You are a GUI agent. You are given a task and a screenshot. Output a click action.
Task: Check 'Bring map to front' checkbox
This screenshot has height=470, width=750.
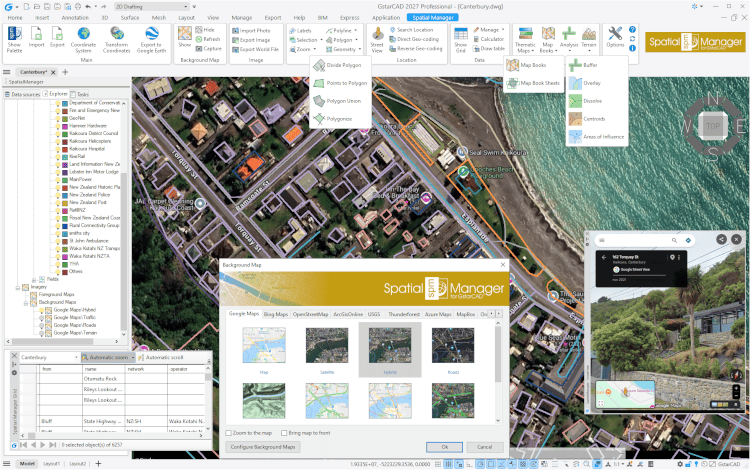[284, 433]
